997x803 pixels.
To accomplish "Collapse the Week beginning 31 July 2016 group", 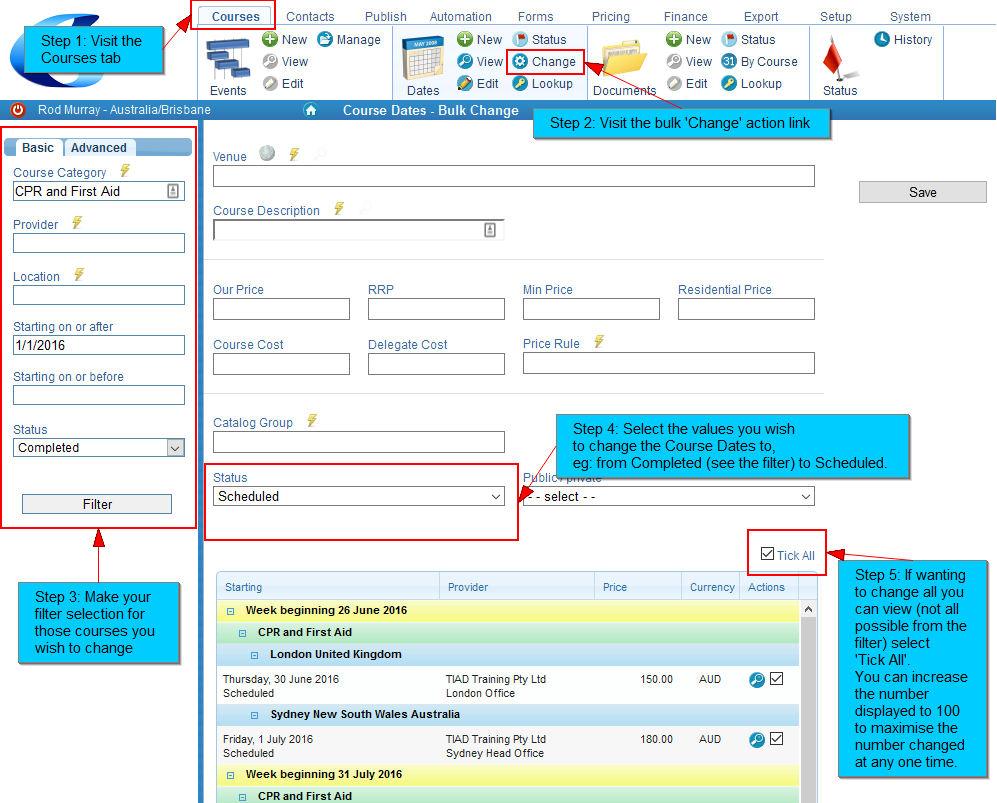I will [x=230, y=775].
